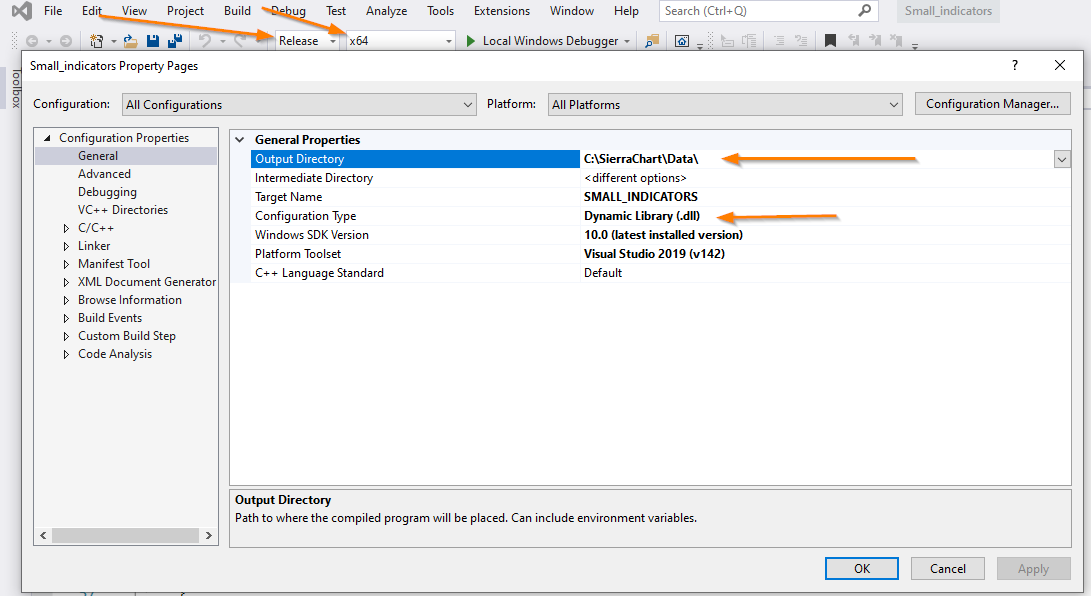Click the search magnifier icon
Viewport: 1091px width, 596px height.
click(x=864, y=10)
